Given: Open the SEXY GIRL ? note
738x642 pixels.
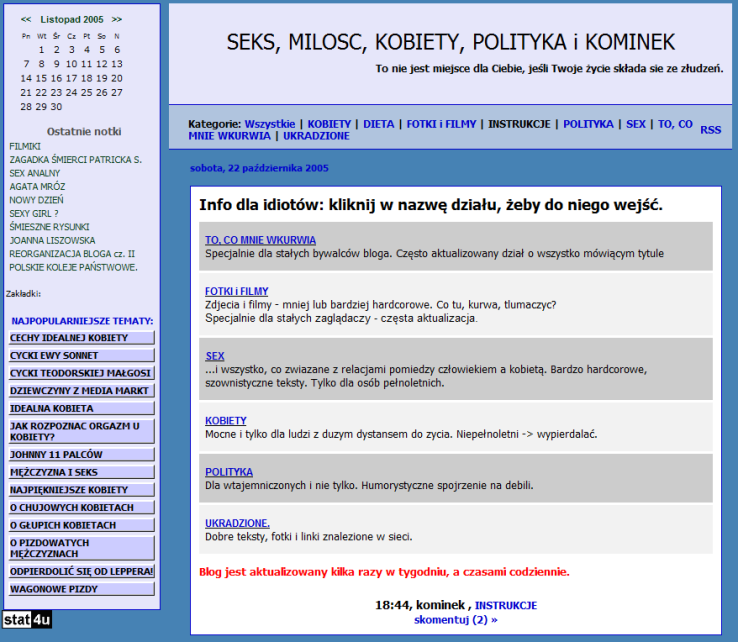Looking at the screenshot, I should (34, 214).
